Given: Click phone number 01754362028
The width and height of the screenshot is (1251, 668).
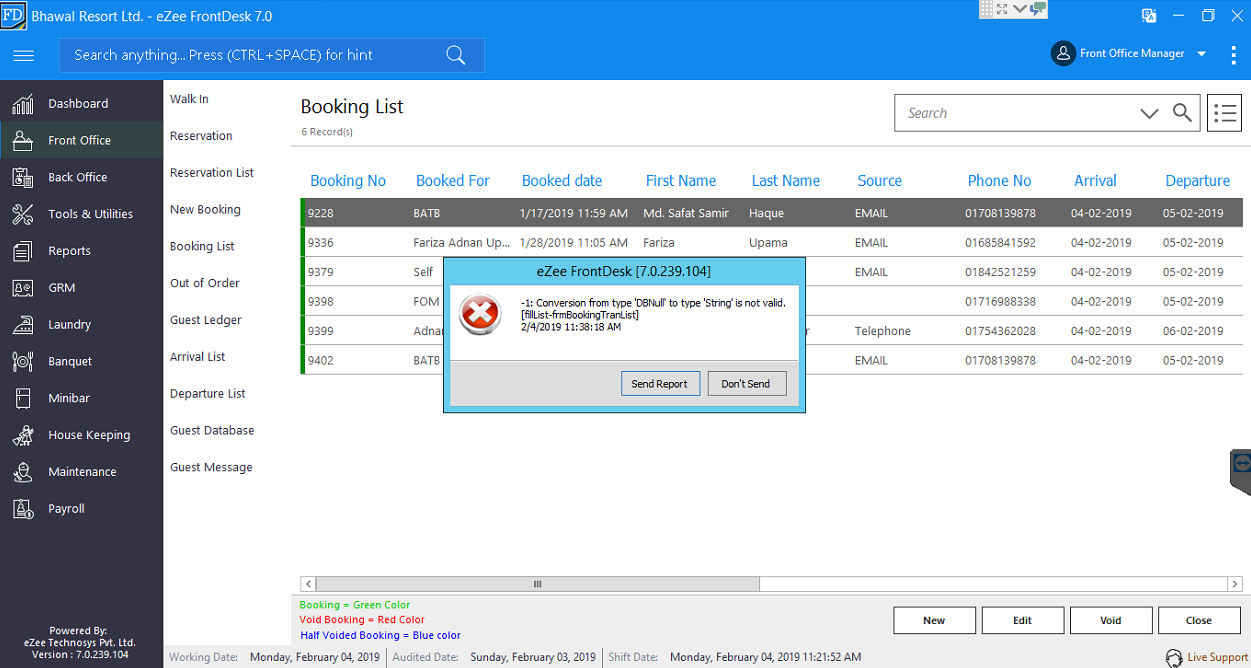Looking at the screenshot, I should (x=1000, y=331).
